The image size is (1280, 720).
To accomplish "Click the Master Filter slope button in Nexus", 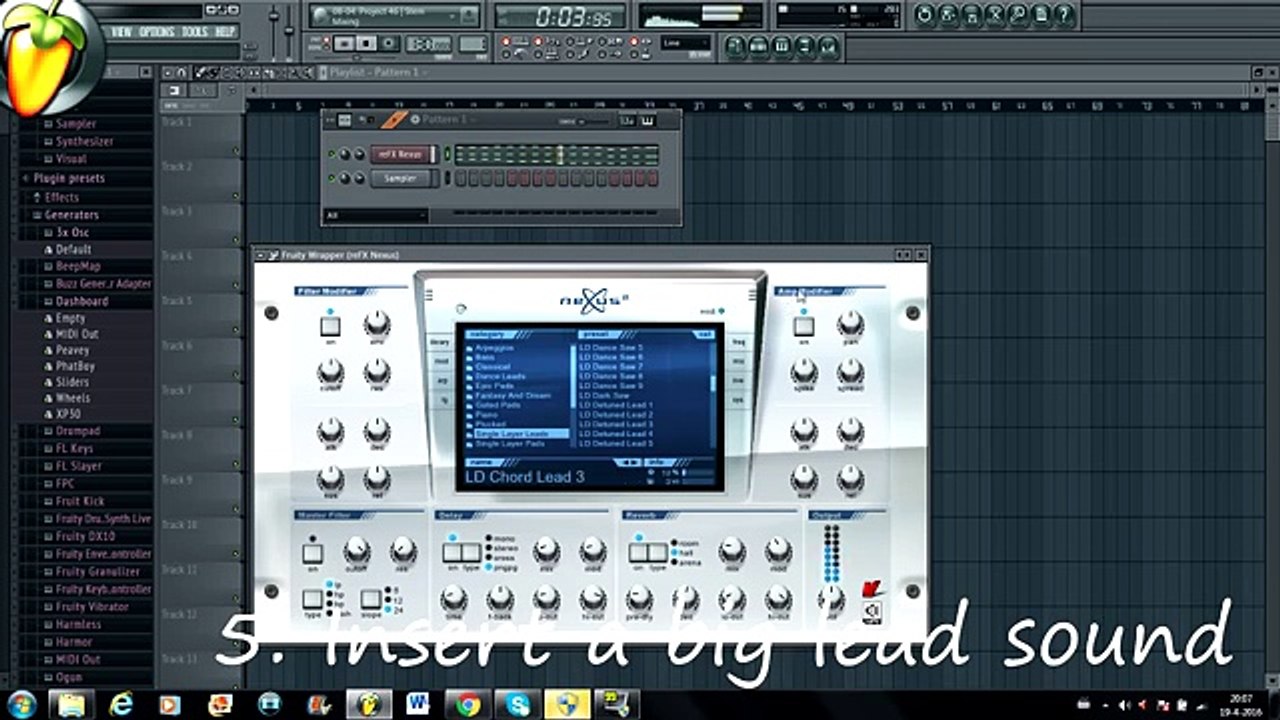I will (371, 600).
